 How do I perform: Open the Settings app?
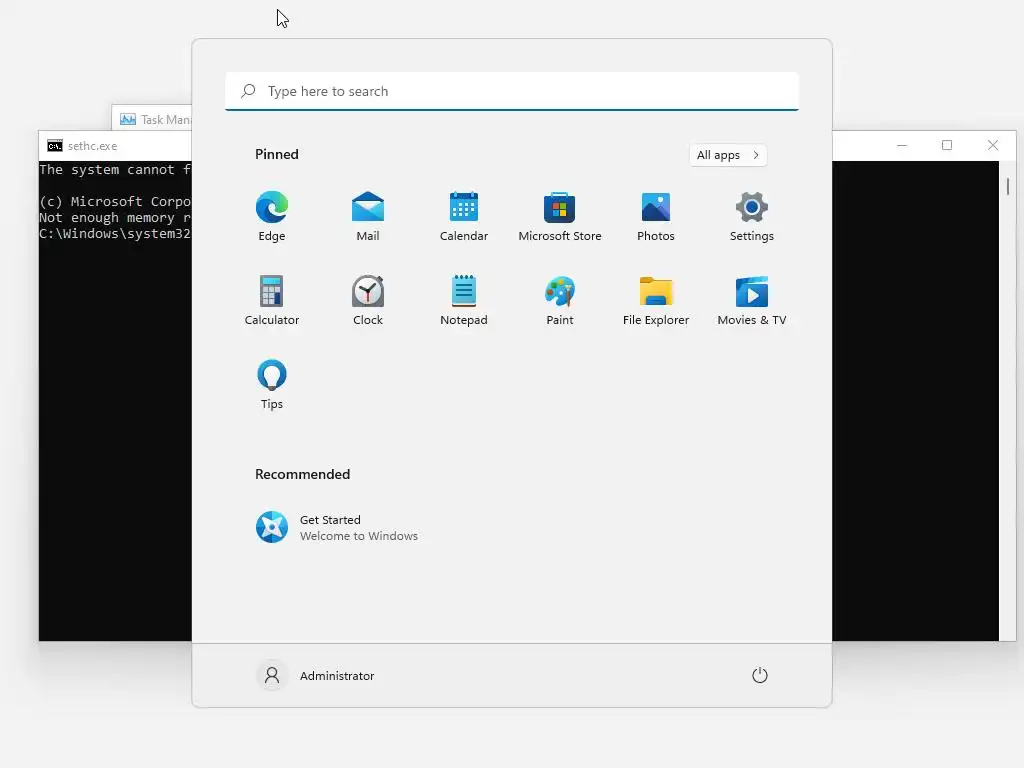(x=752, y=216)
